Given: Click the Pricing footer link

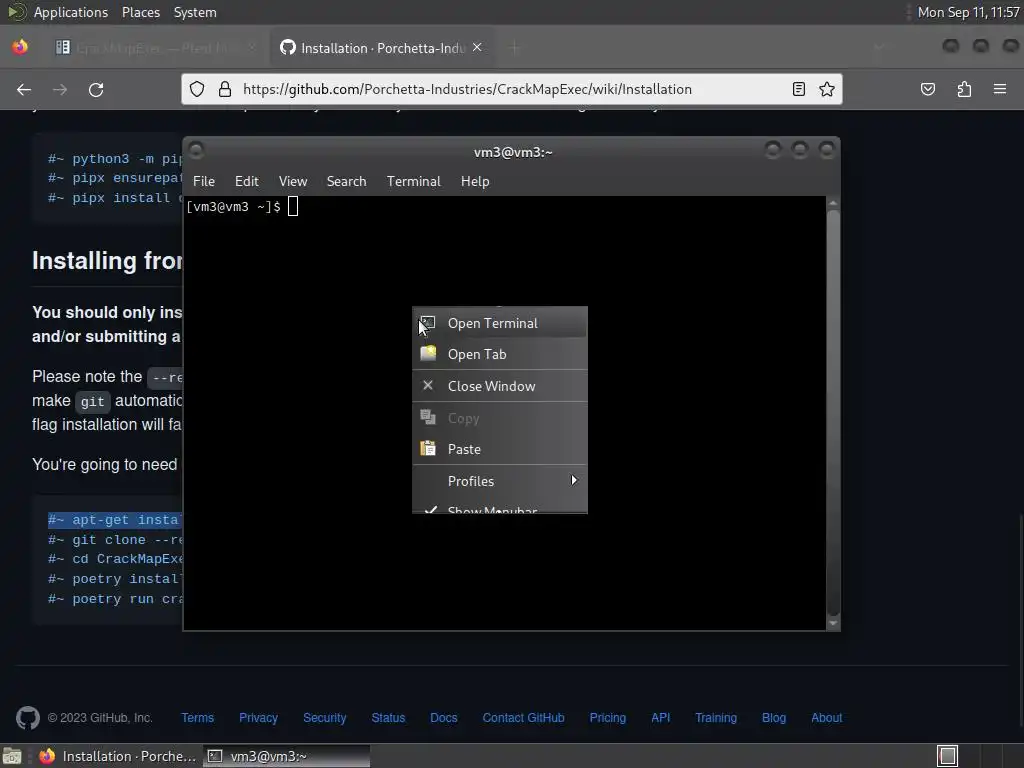Looking at the screenshot, I should (x=607, y=718).
